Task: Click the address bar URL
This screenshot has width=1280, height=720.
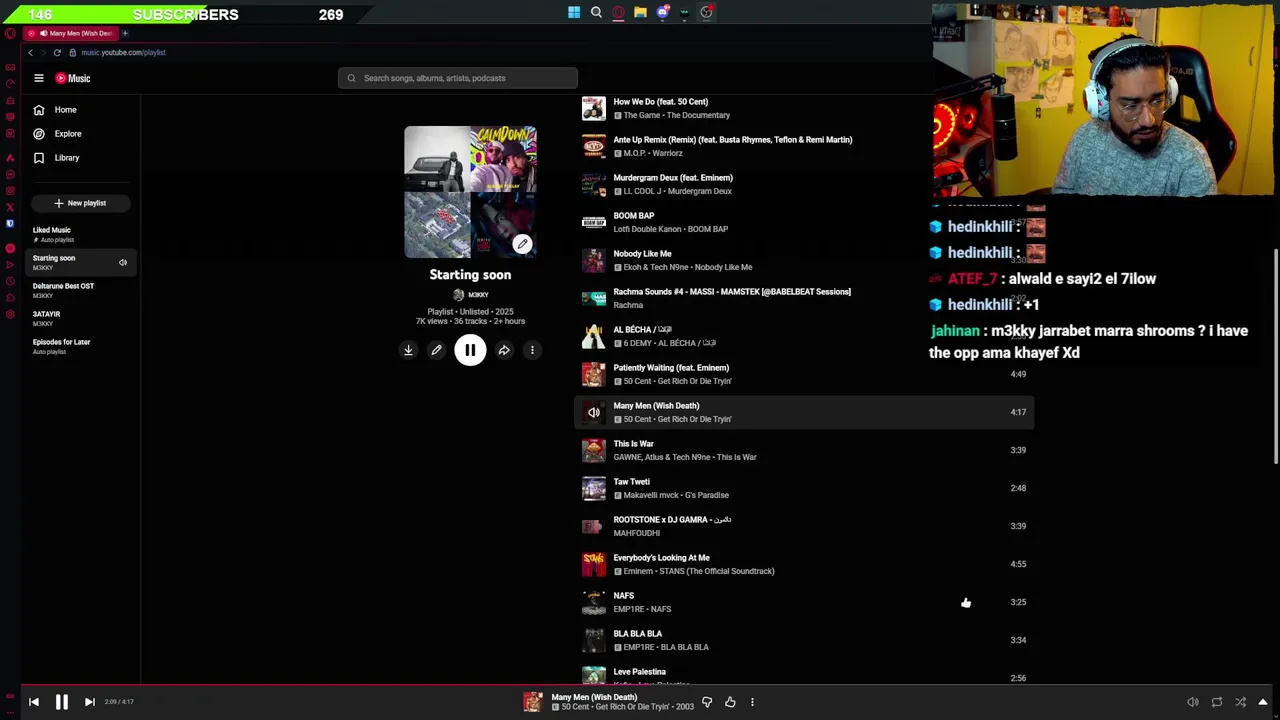Action: click(x=124, y=52)
